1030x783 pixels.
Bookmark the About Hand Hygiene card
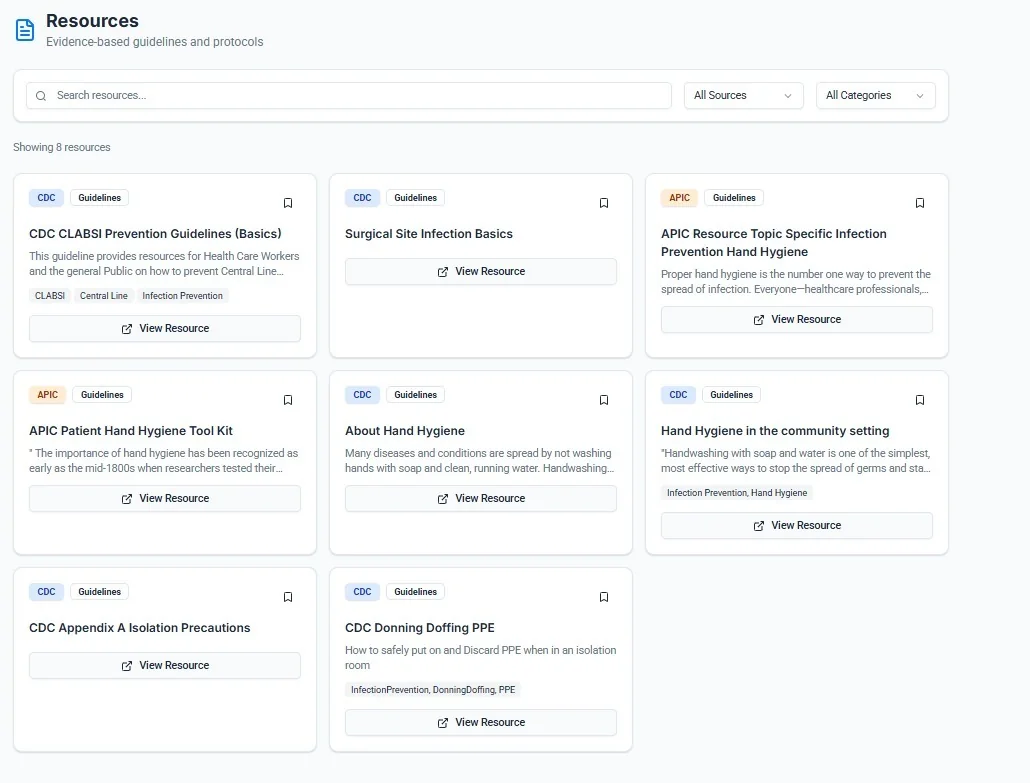point(604,400)
